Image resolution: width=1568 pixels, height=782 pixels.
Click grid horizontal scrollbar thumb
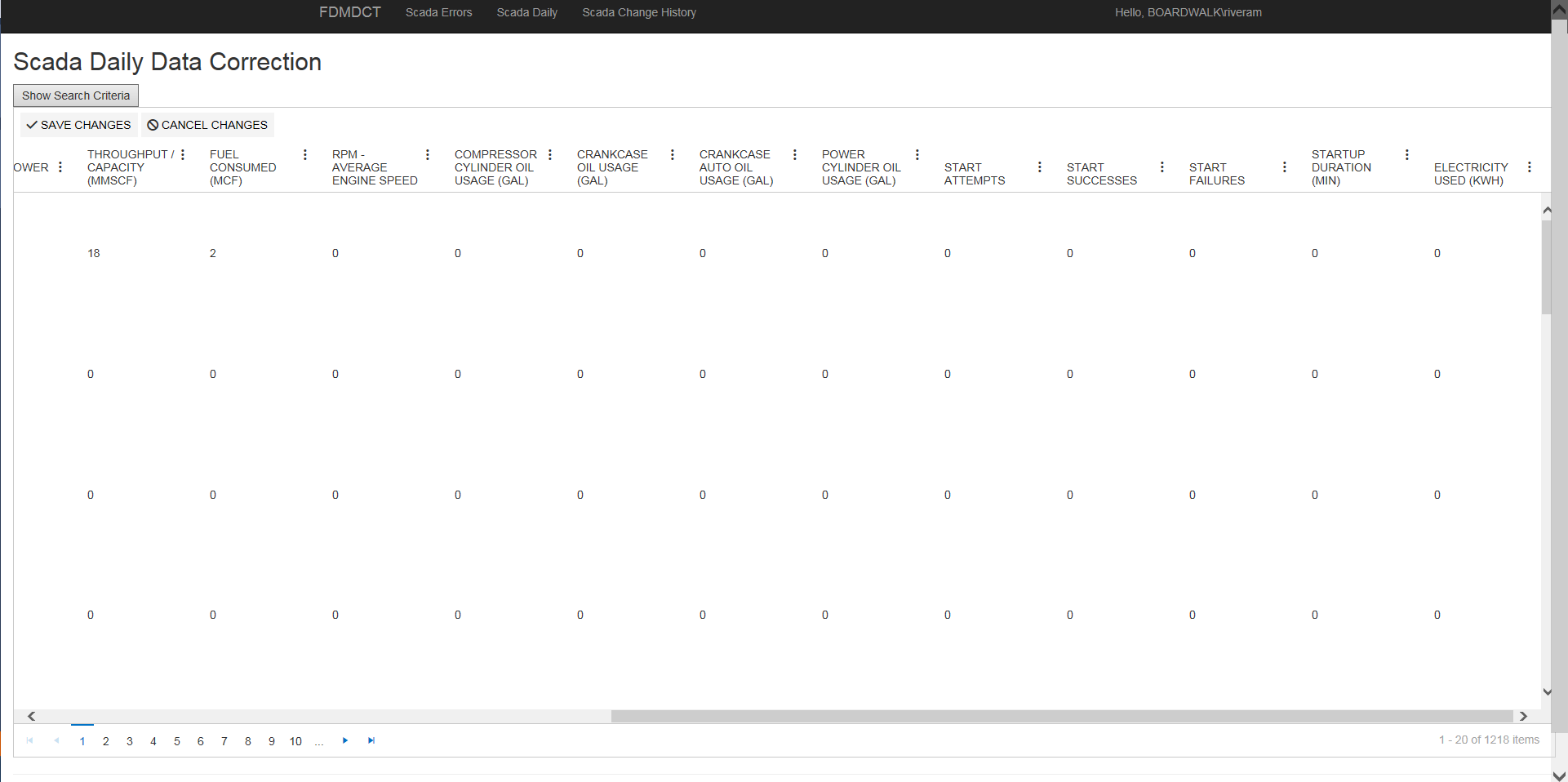1062,716
